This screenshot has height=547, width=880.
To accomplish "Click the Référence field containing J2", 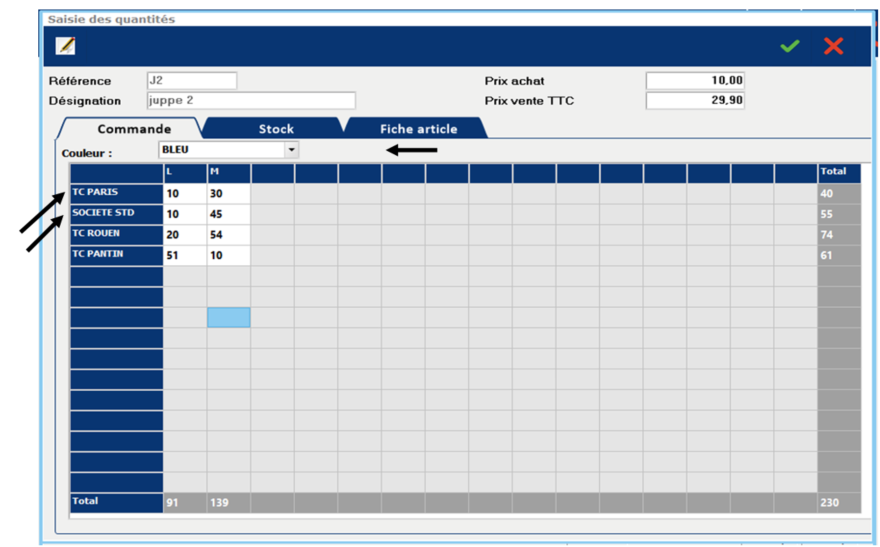I will [x=191, y=81].
